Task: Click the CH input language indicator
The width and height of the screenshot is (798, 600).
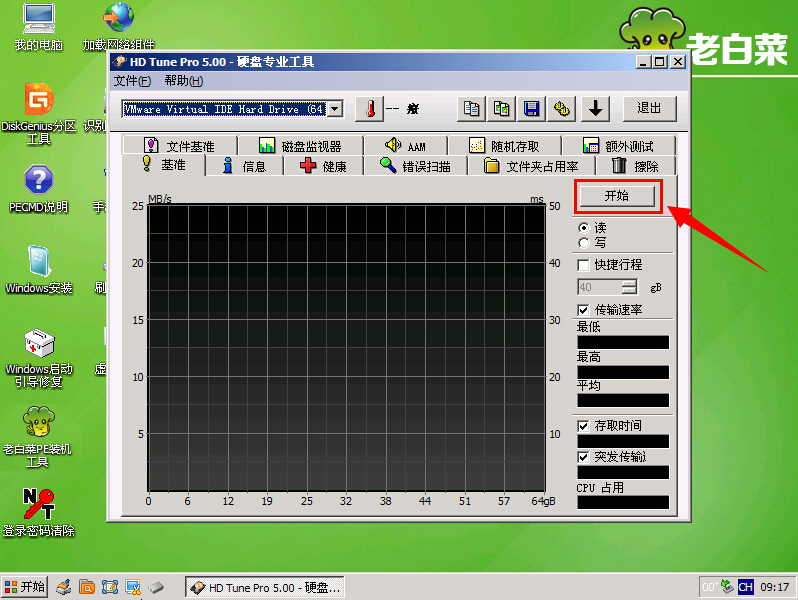Action: 746,587
